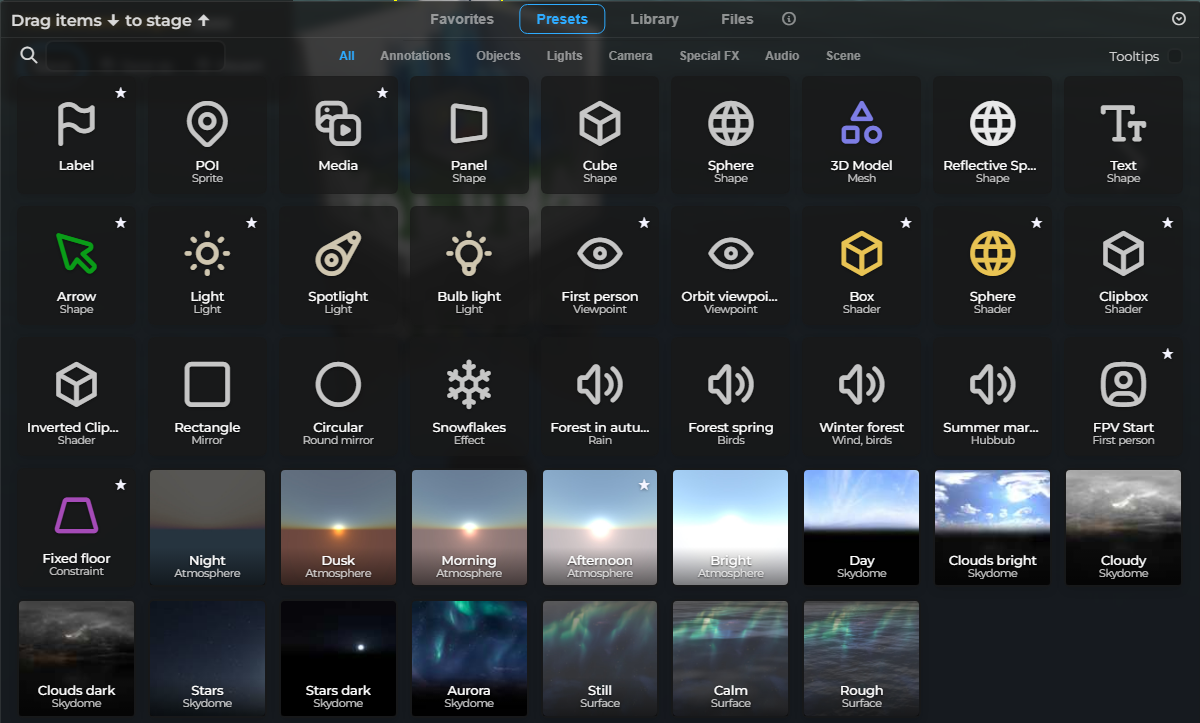Toggle favorite star on Arrow preset
This screenshot has height=723, width=1200.
click(x=120, y=223)
